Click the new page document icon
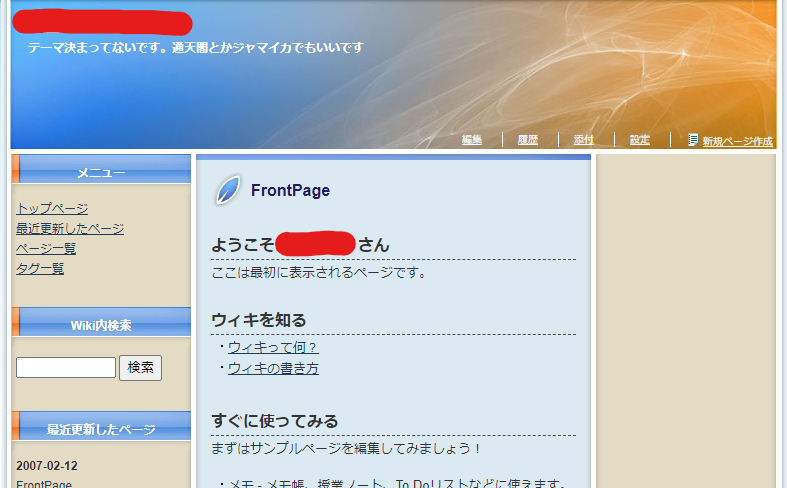 pyautogui.click(x=693, y=140)
